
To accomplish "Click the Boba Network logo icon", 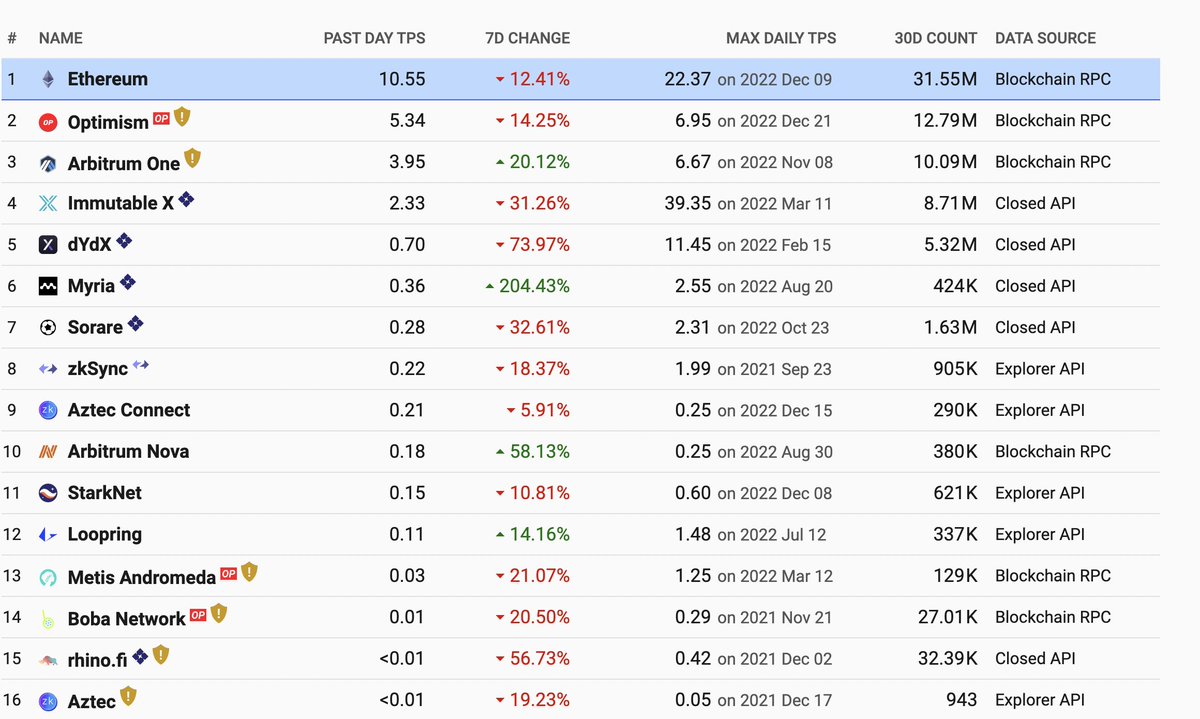I will pyautogui.click(x=48, y=619).
